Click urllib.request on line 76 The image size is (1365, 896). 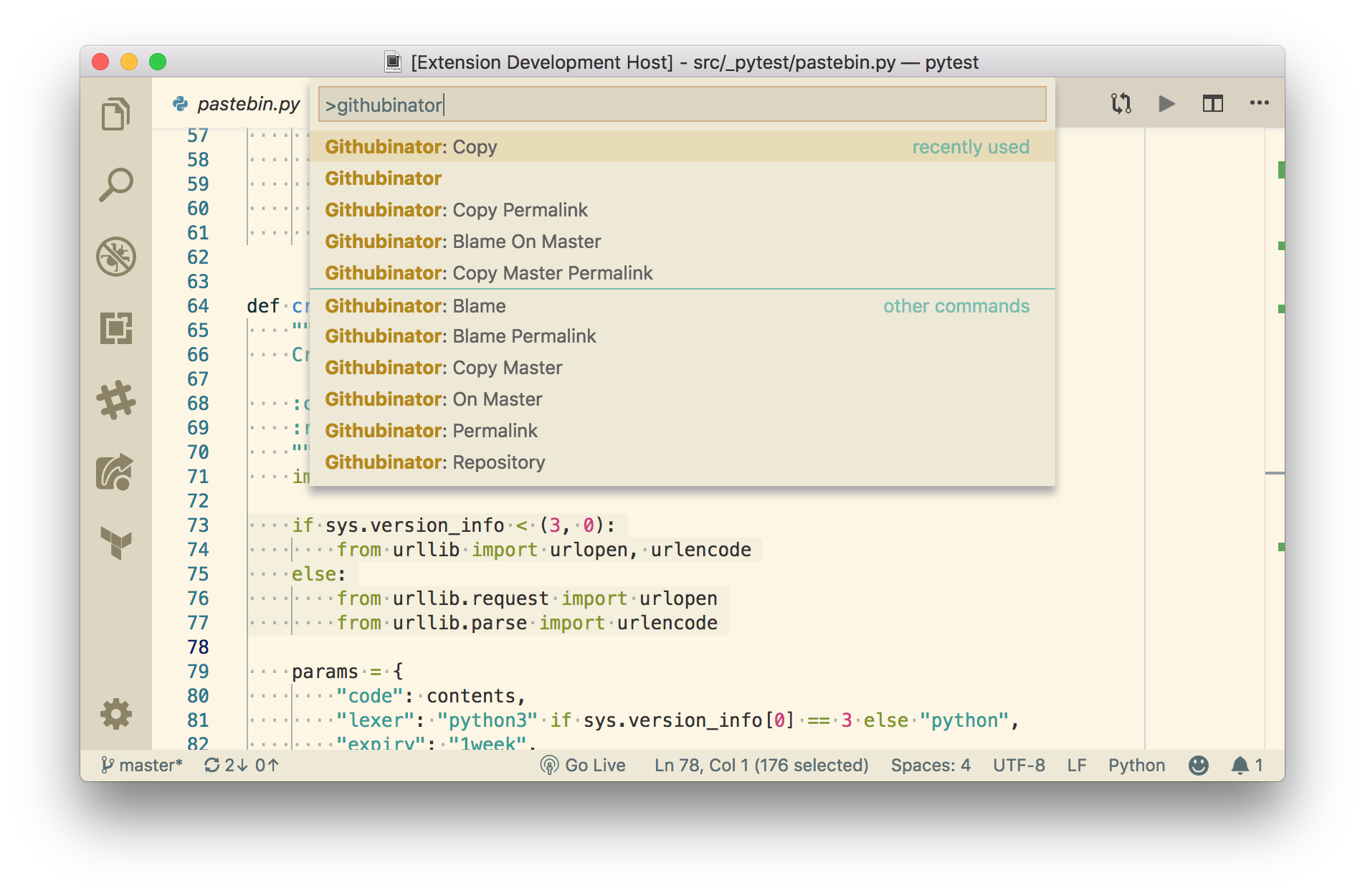(470, 599)
